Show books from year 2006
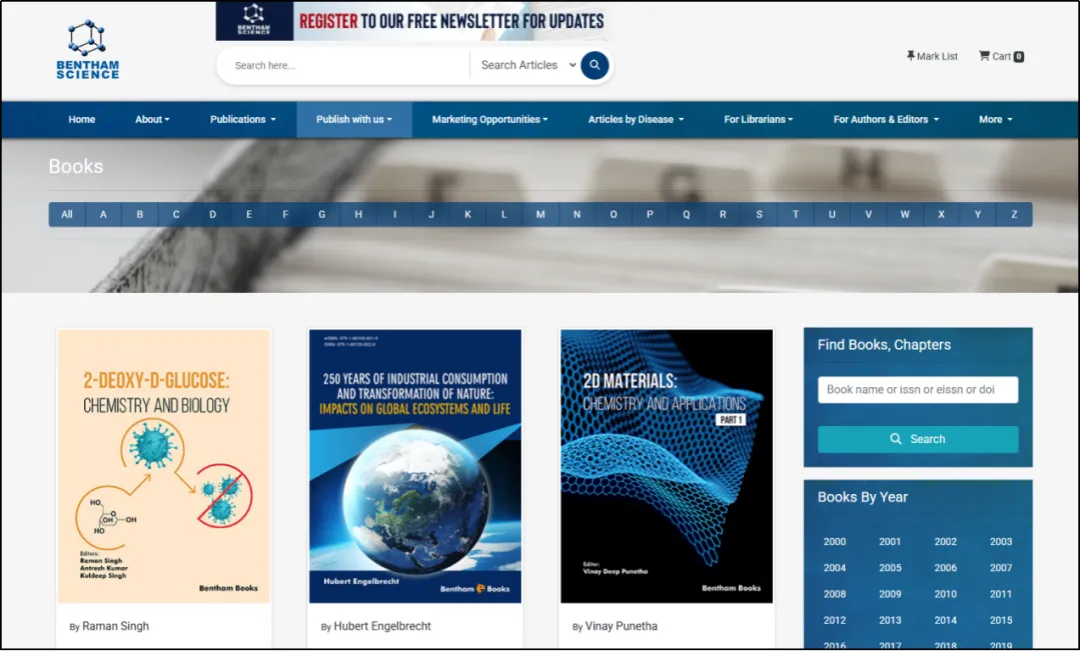Screen dimensions: 1080x651 [x=946, y=568]
